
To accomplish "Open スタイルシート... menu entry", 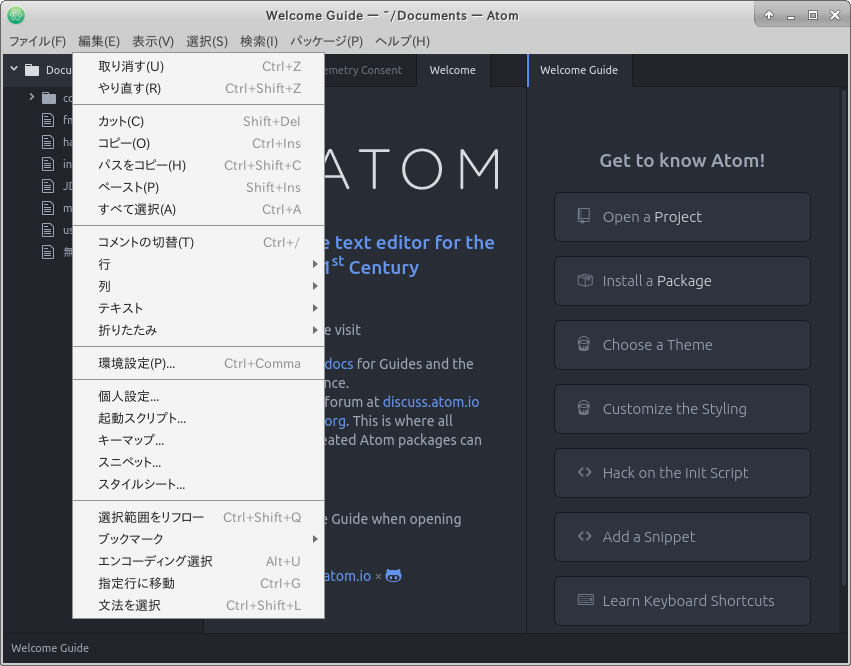I will 198,484.
